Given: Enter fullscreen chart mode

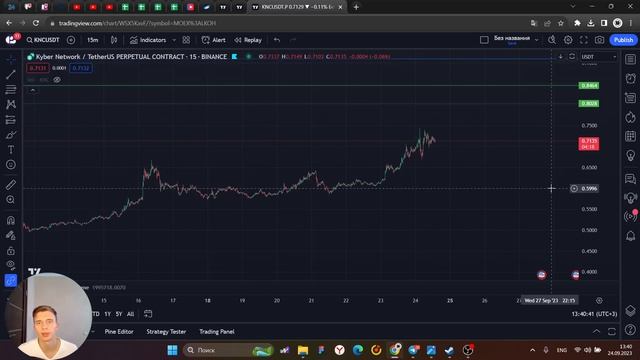Looking at the screenshot, I should [584, 40].
